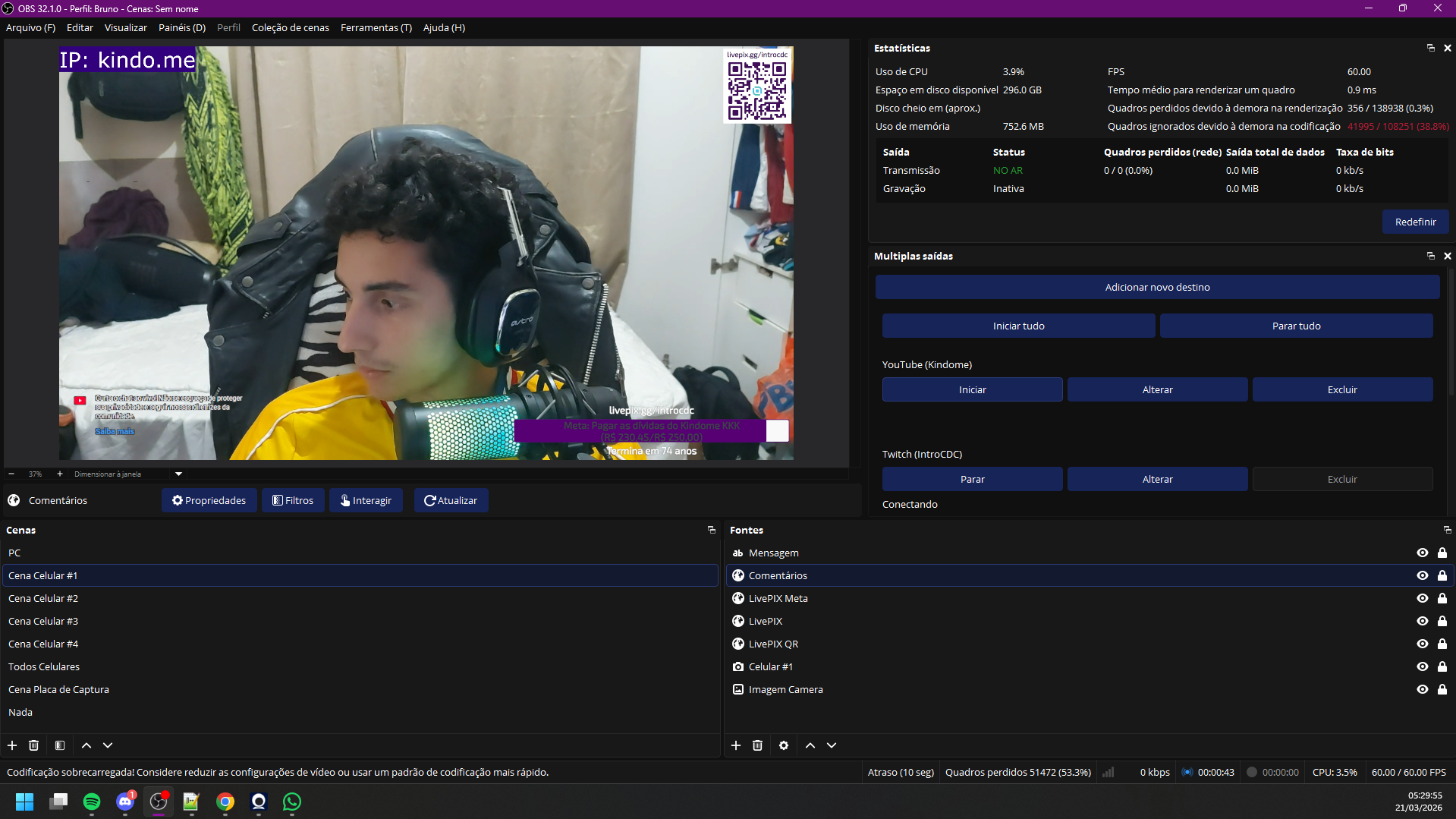Click Adicionar novo destino button
Screen dimensions: 1456x819
click(1157, 287)
